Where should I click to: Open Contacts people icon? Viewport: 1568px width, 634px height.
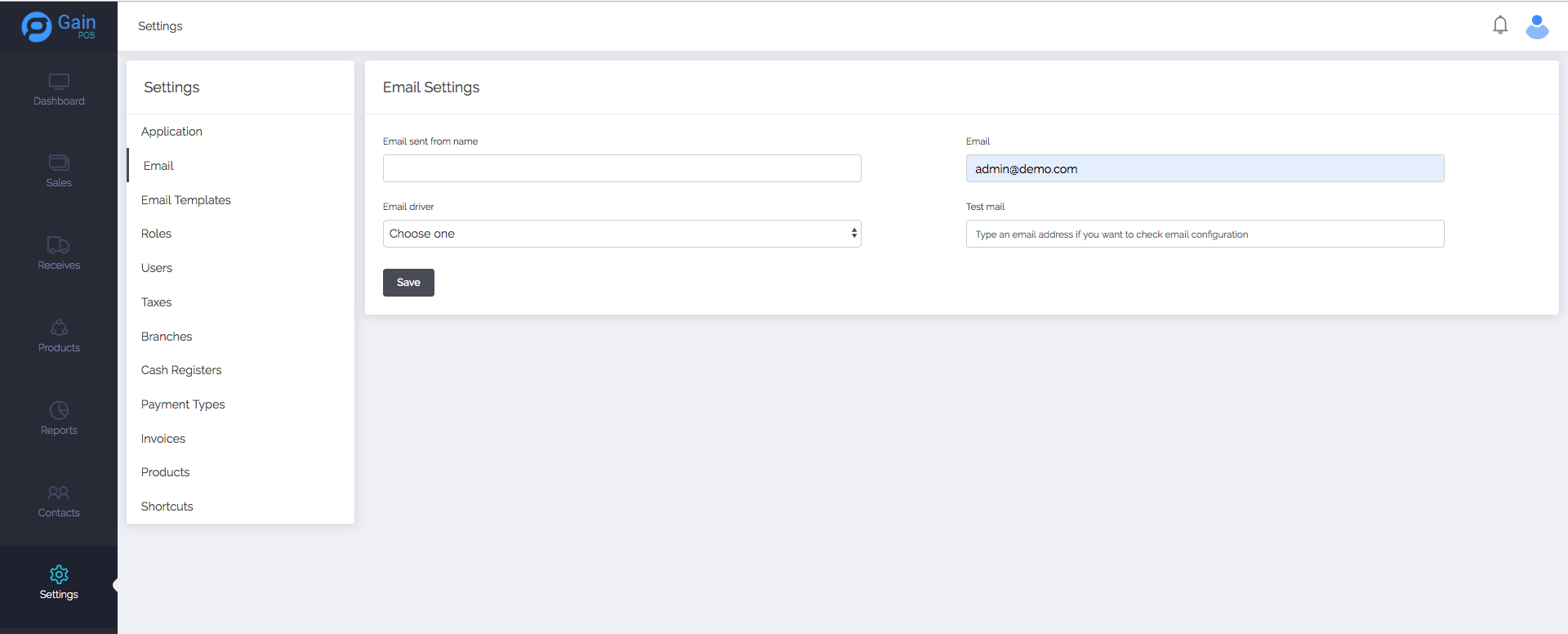(59, 493)
